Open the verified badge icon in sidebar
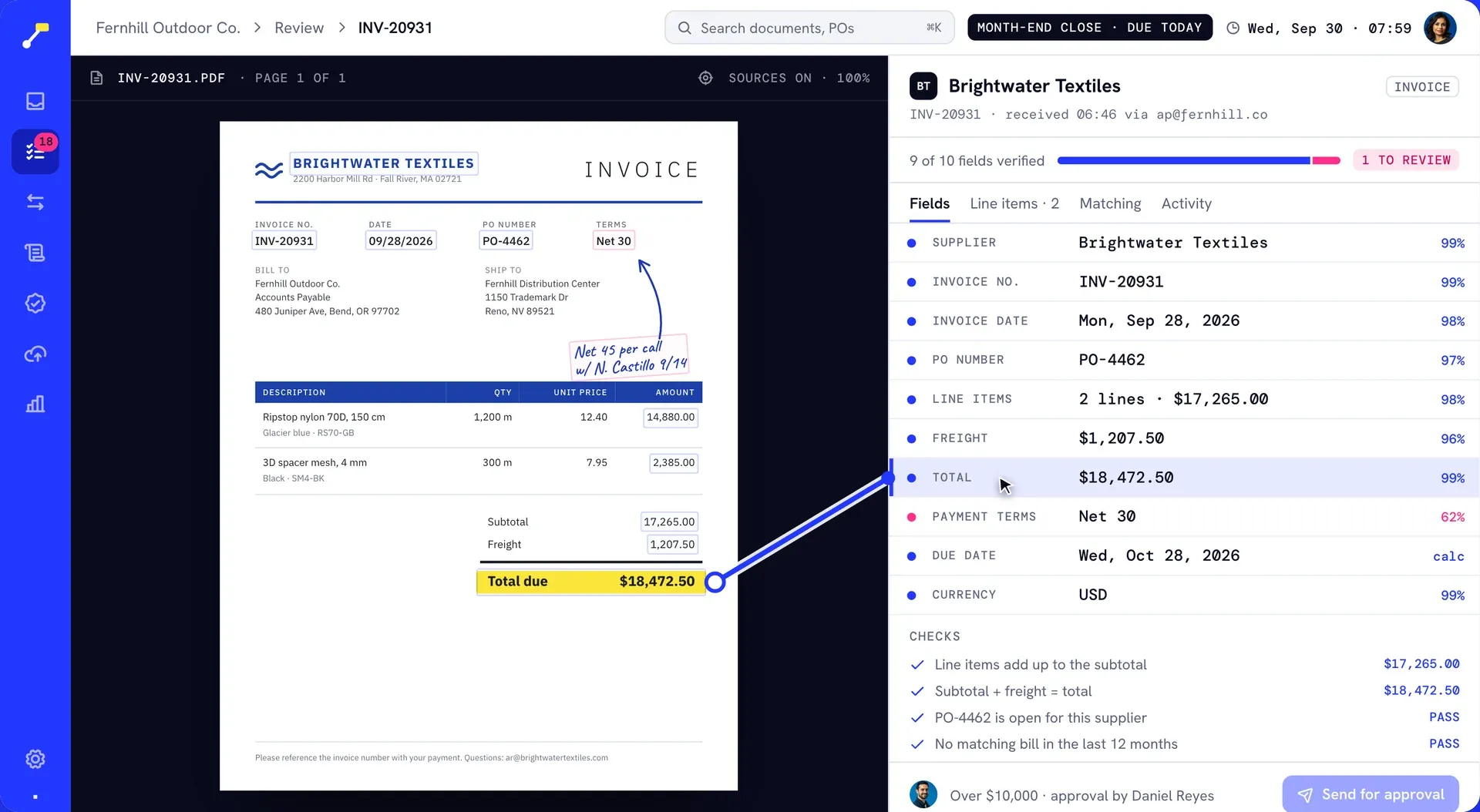This screenshot has height=812, width=1480. [x=35, y=303]
